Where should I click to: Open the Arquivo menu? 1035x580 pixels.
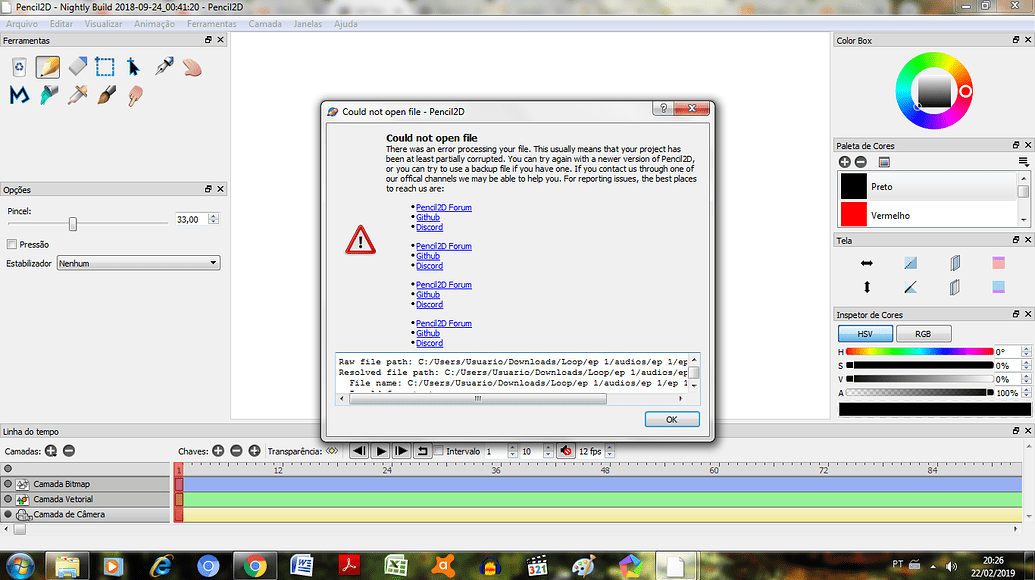pos(22,24)
